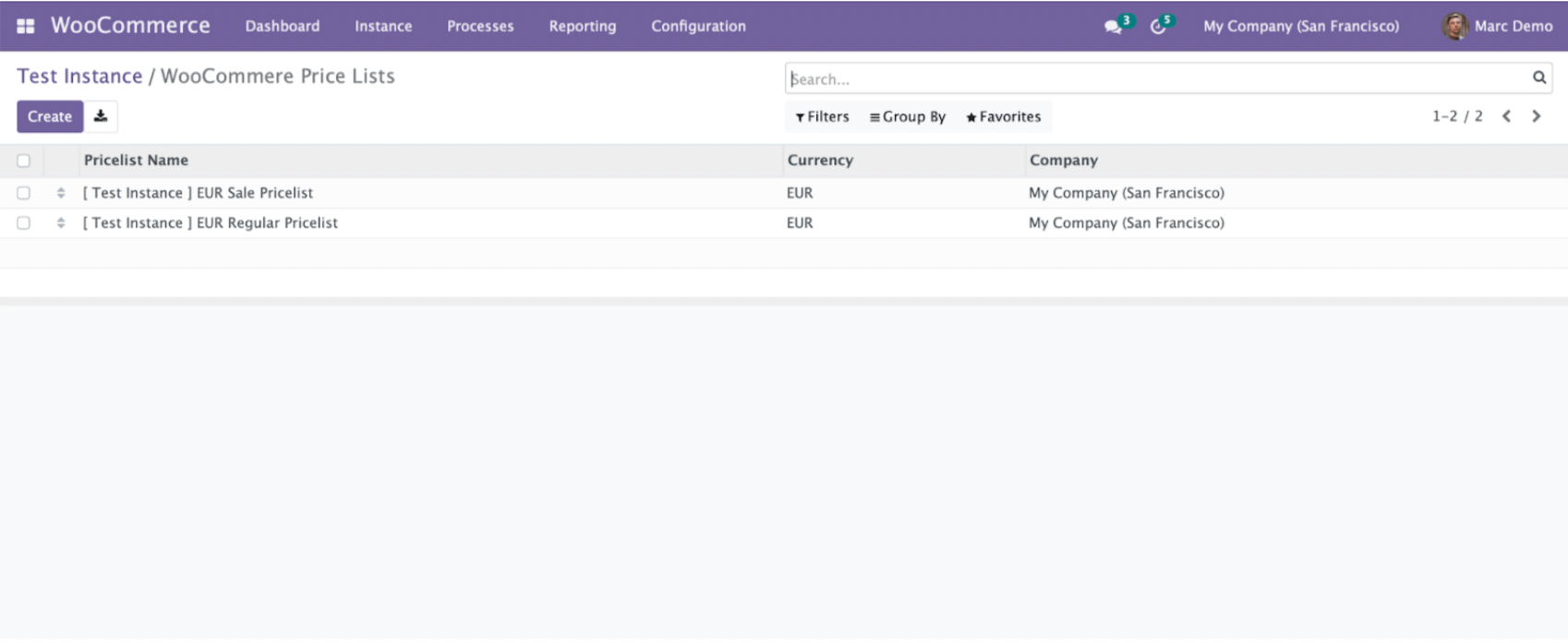Open the Dashboard menu
1568x643 pixels.
pyautogui.click(x=283, y=26)
